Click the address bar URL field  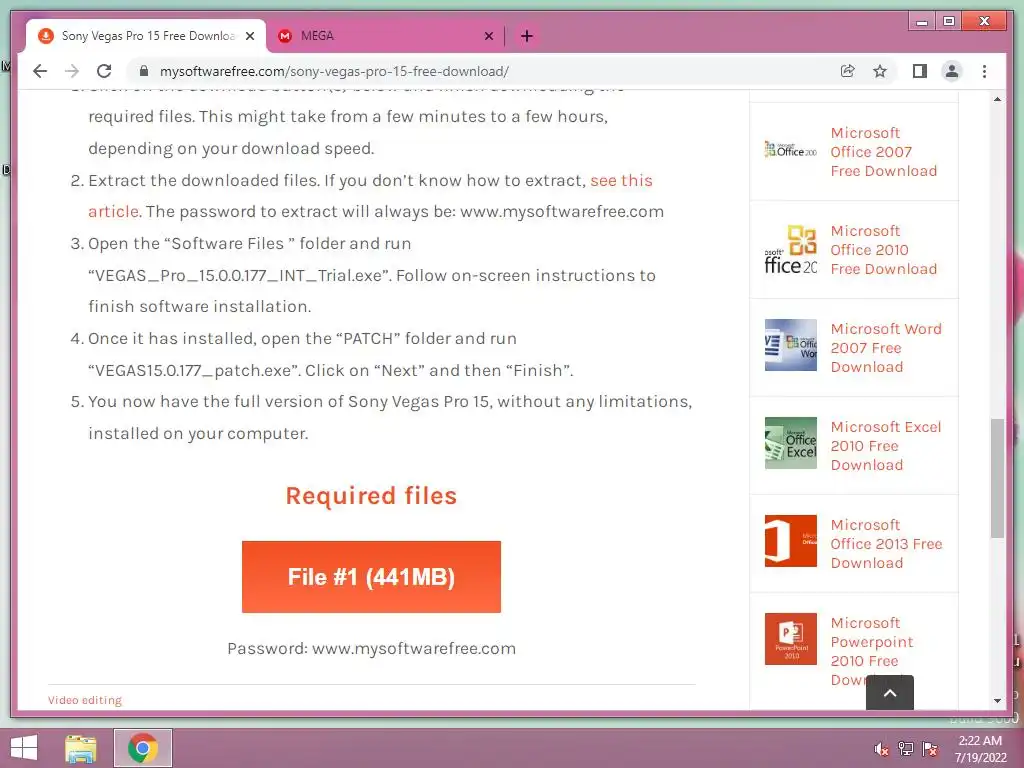[483, 71]
